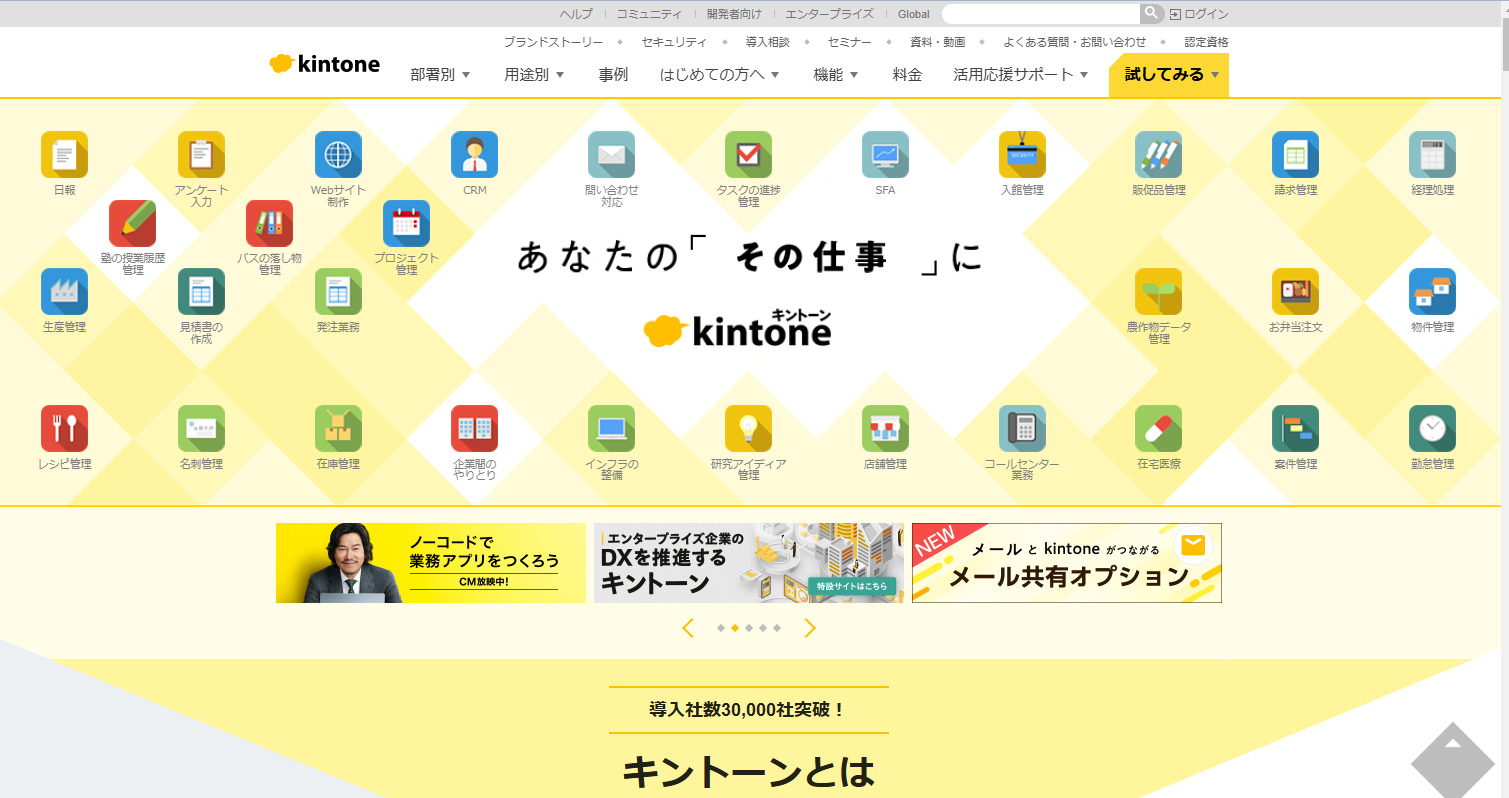Open the コミュニティ link
The height and width of the screenshot is (798, 1509).
pyautogui.click(x=649, y=14)
